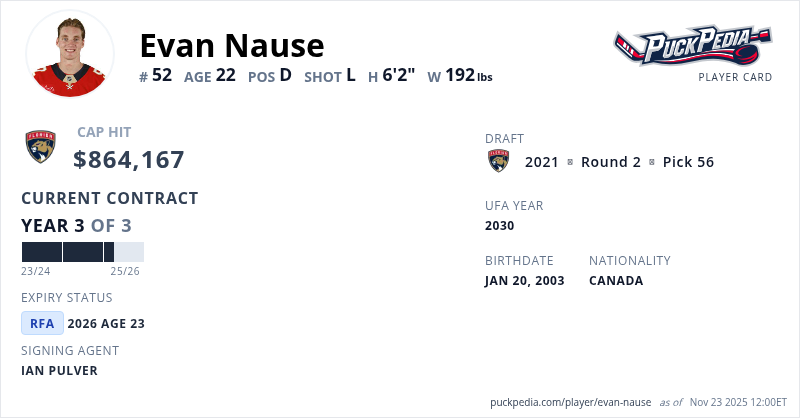Click Evan Nause's player headshot photo
The width and height of the screenshot is (800, 418).
[70, 53]
